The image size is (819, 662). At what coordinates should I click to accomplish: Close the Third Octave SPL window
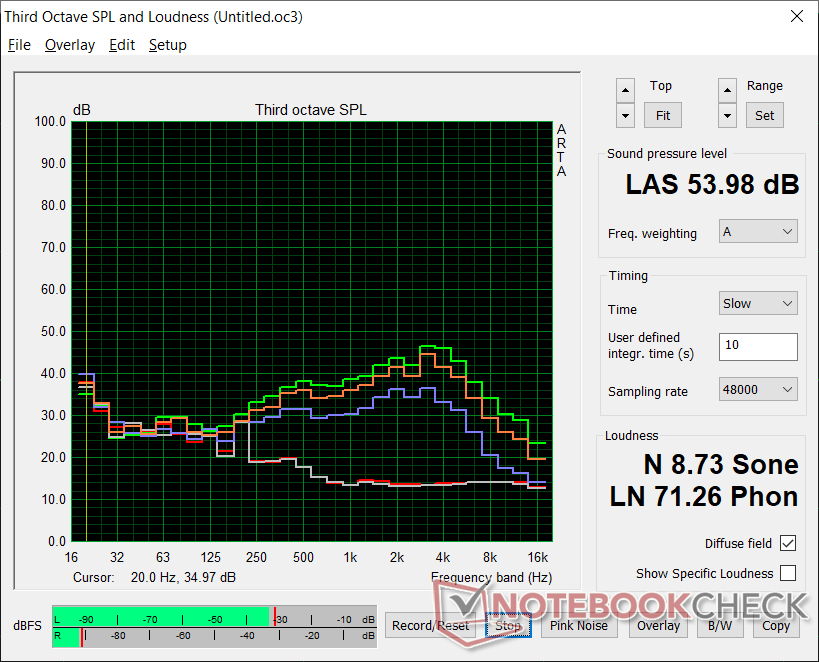797,17
